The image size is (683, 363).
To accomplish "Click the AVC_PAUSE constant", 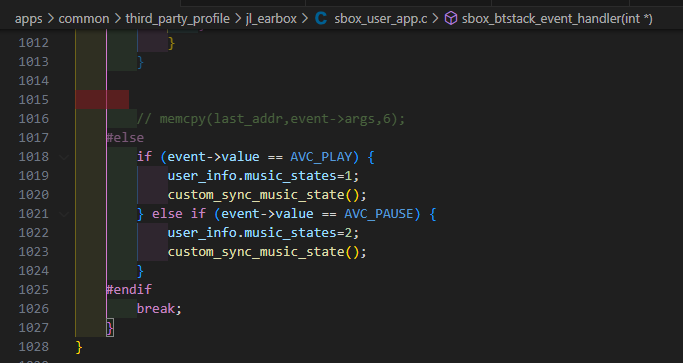I will 379,214.
